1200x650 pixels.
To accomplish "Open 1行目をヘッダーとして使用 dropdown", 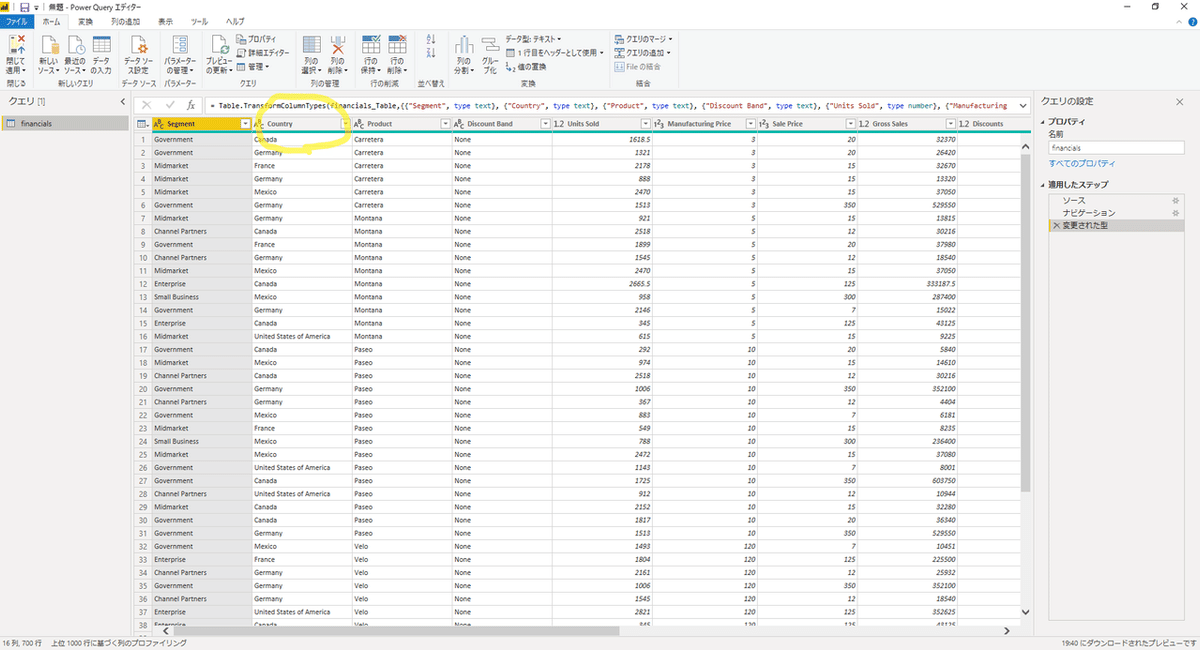I will point(556,52).
